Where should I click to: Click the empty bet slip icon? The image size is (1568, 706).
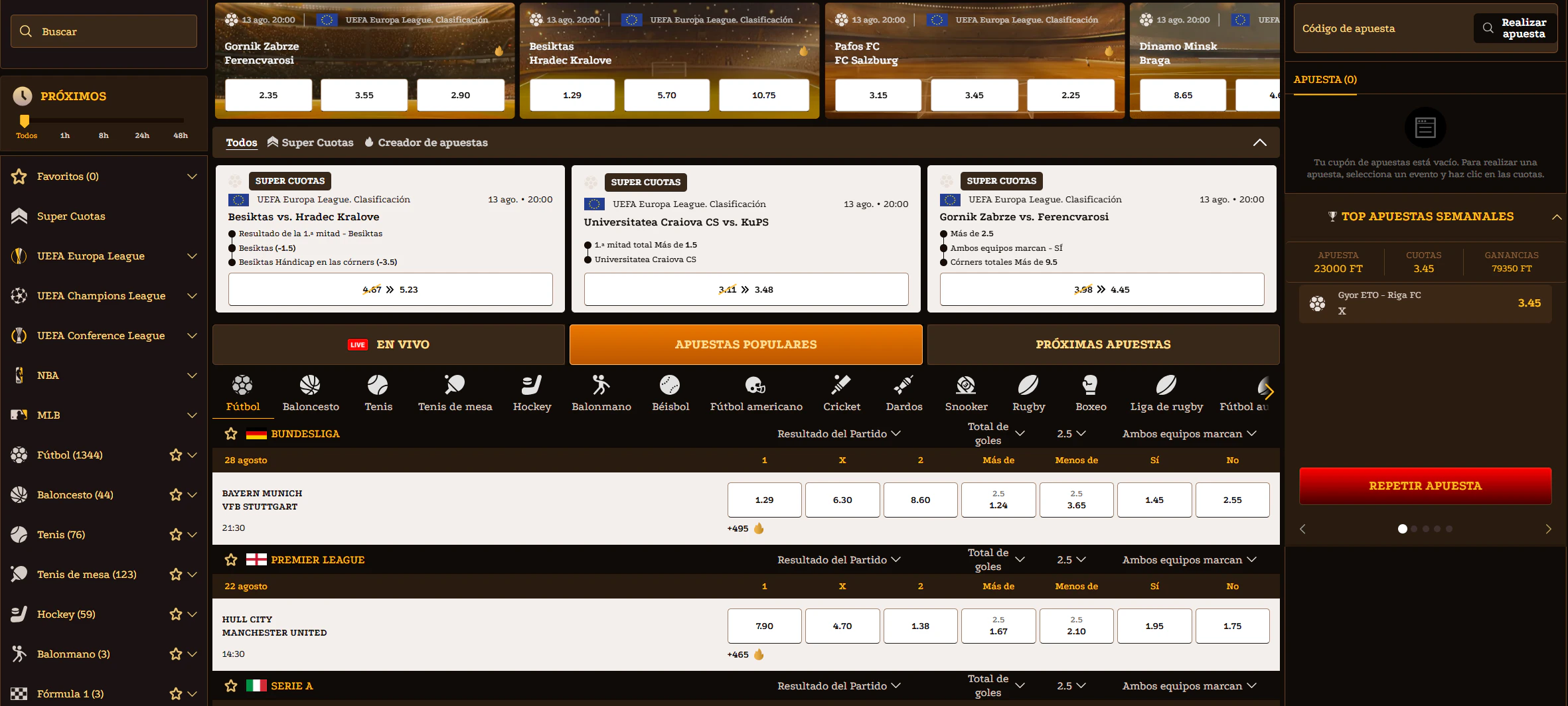1425,127
